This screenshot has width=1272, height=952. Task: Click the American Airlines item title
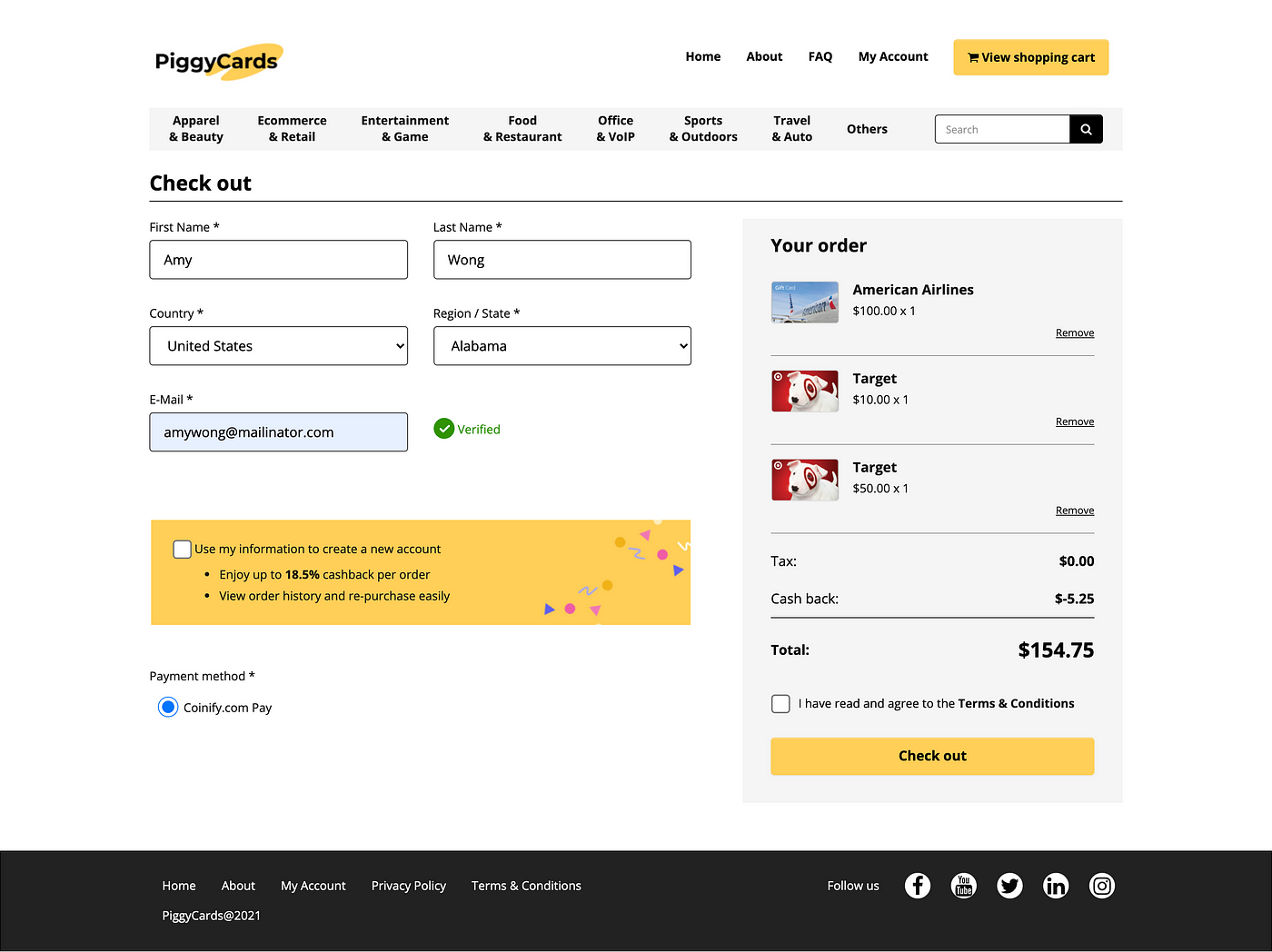(913, 290)
